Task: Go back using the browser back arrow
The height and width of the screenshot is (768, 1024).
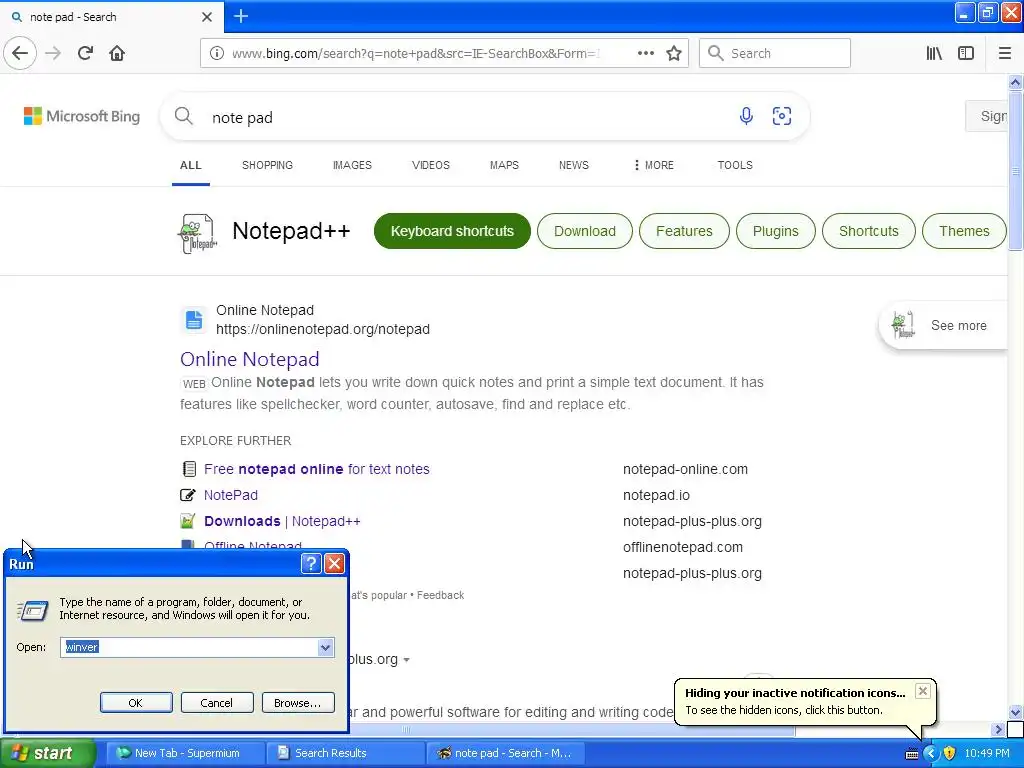Action: click(x=20, y=53)
